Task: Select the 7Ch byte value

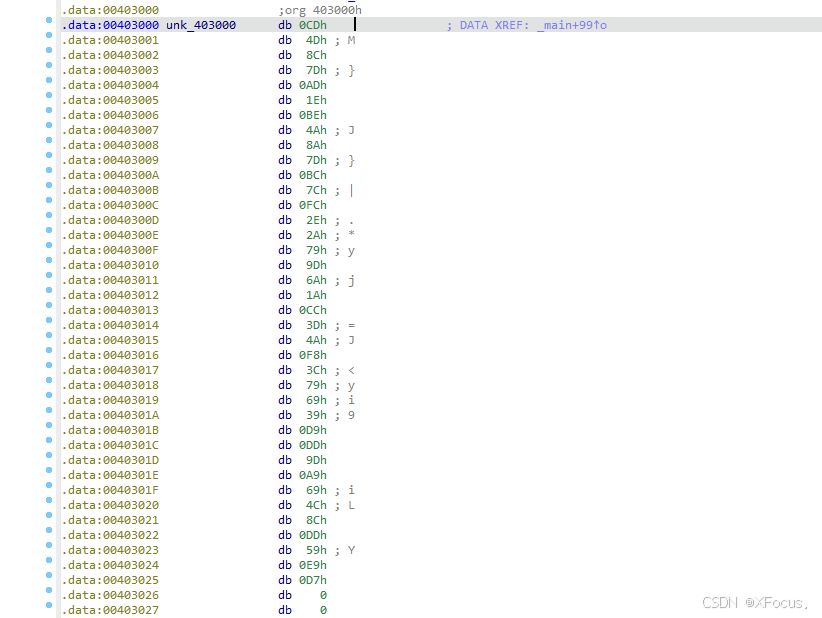Action: [316, 190]
